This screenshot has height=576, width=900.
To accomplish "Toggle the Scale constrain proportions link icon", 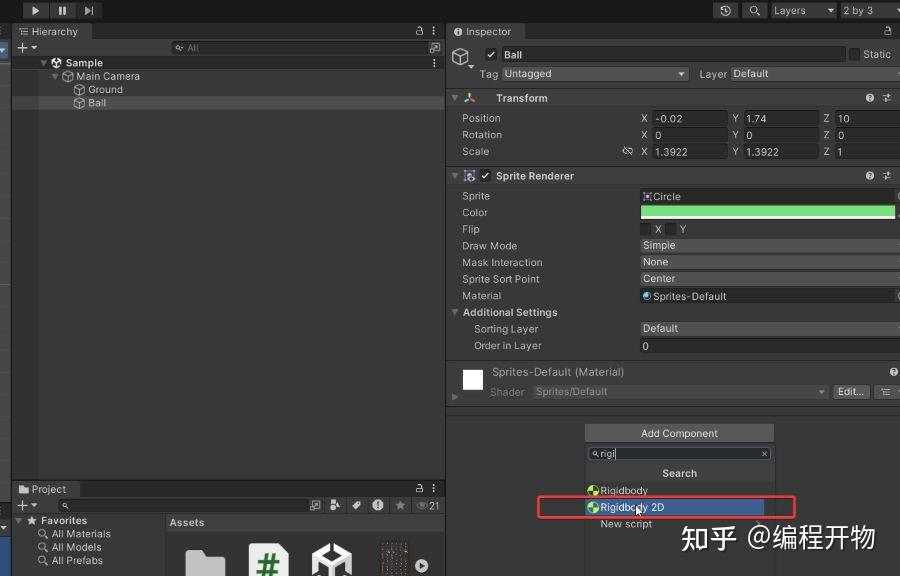I will (627, 151).
